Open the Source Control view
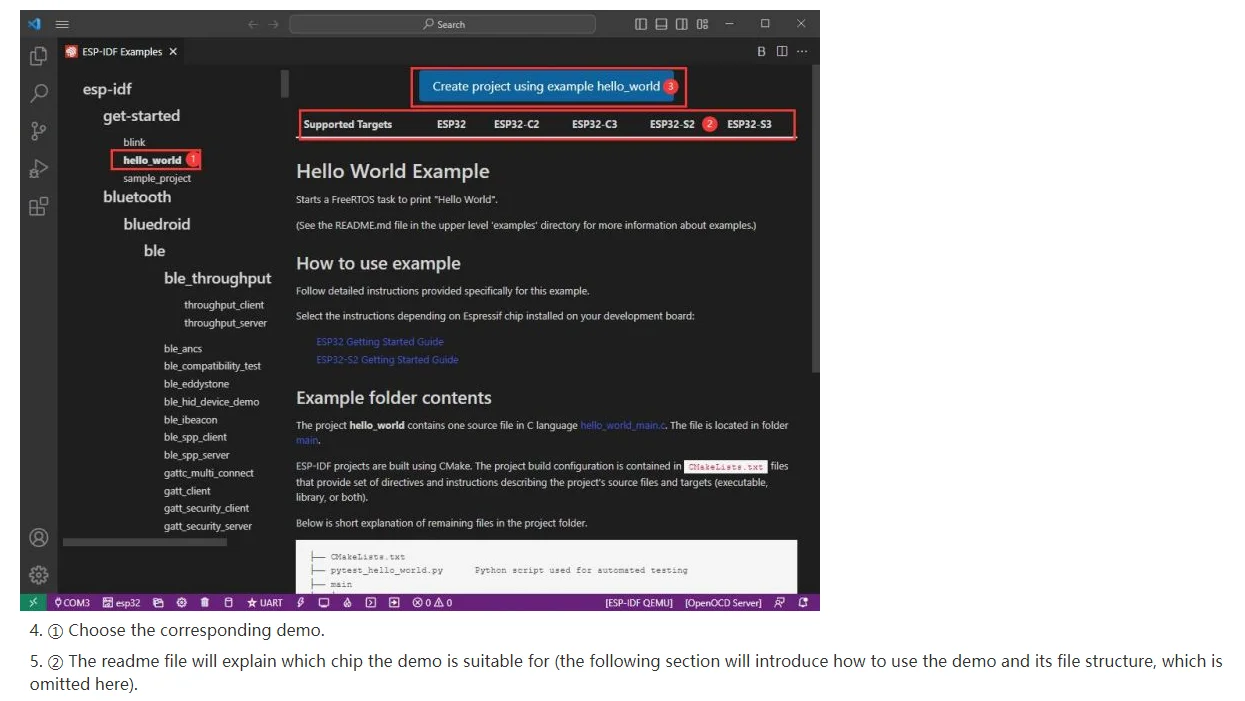The height and width of the screenshot is (701, 1245). pyautogui.click(x=39, y=131)
